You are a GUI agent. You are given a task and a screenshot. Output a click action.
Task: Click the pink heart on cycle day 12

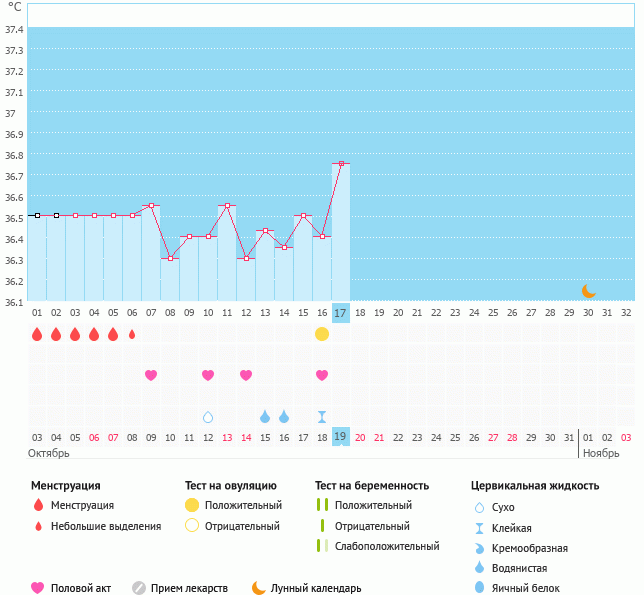point(246,375)
